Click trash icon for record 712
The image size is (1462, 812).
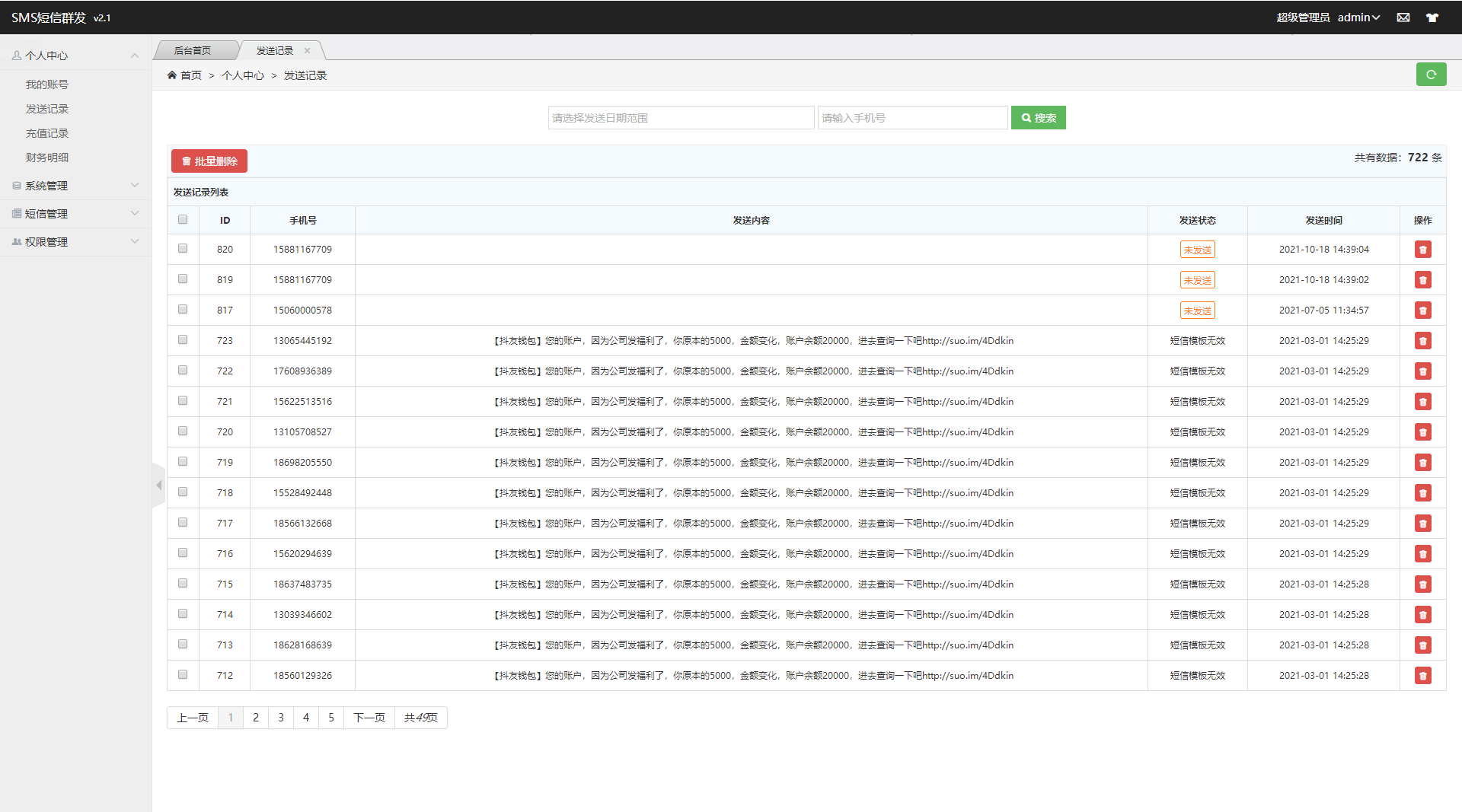click(1422, 676)
